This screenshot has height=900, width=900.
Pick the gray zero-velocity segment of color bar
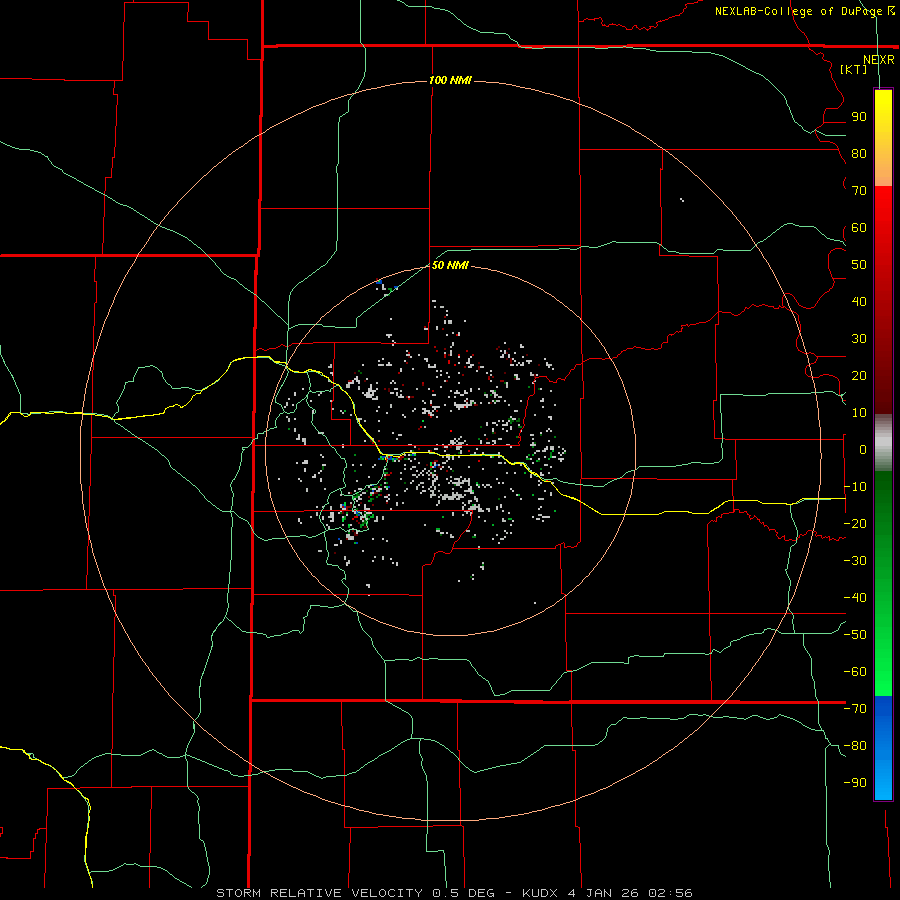pos(883,443)
